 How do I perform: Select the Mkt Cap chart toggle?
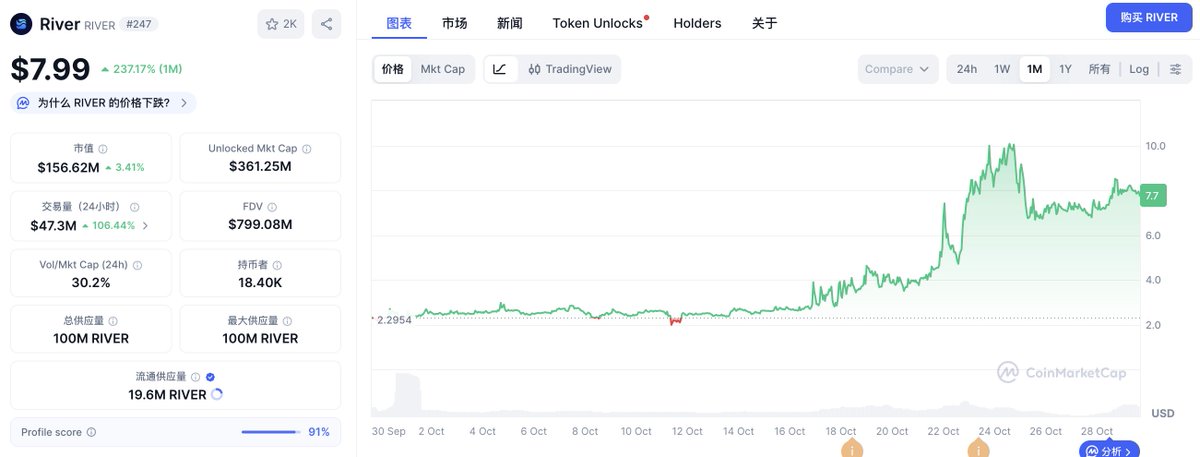click(442, 69)
